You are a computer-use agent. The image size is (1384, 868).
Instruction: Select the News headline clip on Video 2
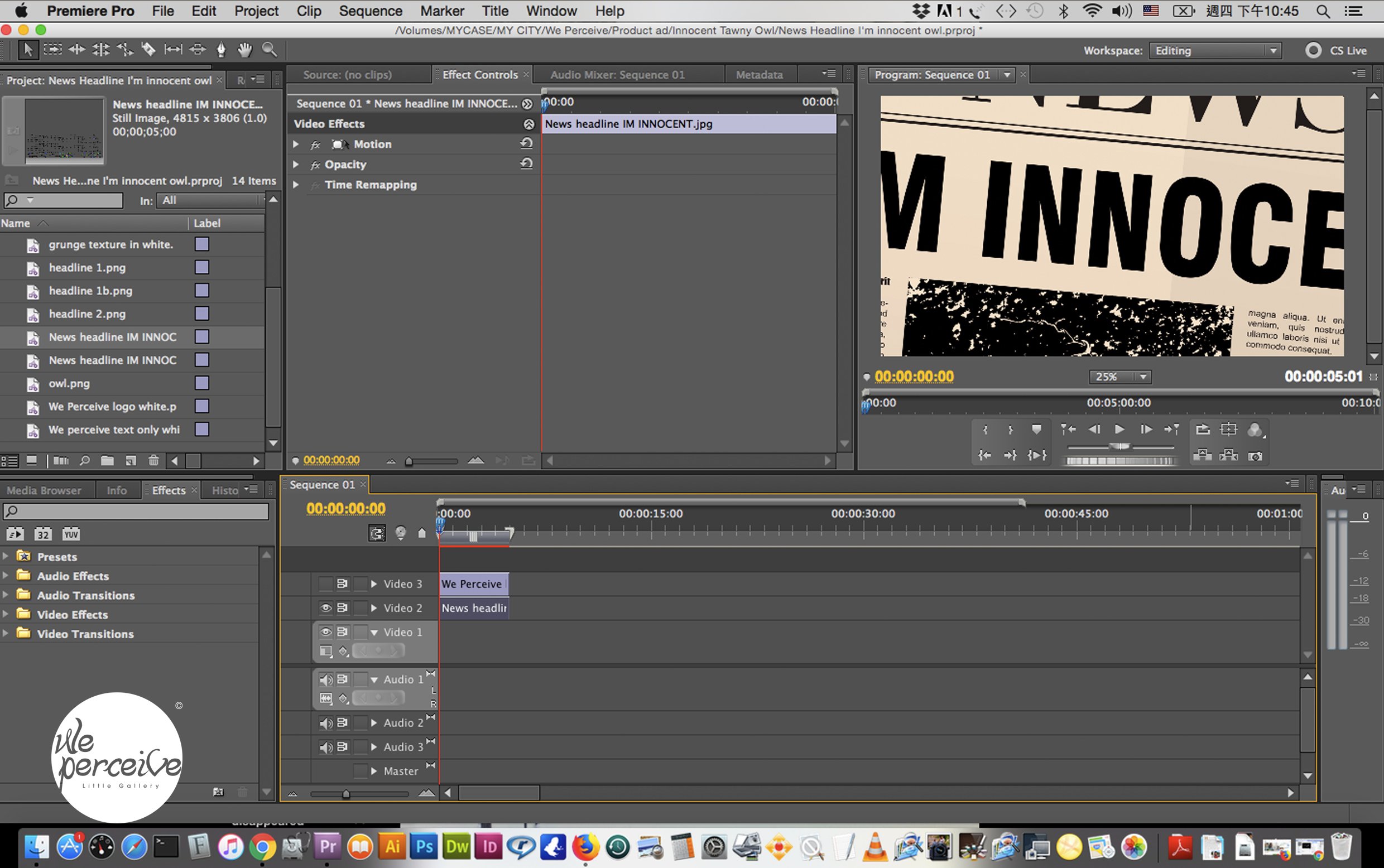tap(474, 608)
